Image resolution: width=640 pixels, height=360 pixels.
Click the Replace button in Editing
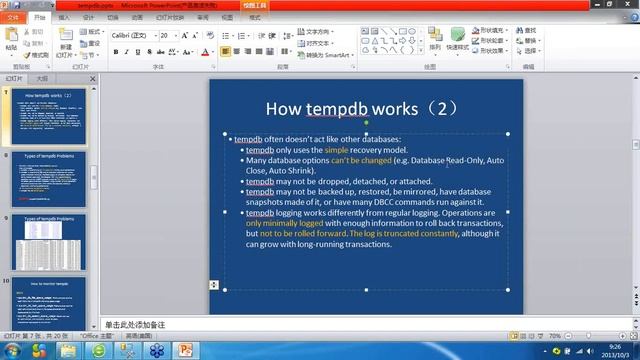coord(528,41)
